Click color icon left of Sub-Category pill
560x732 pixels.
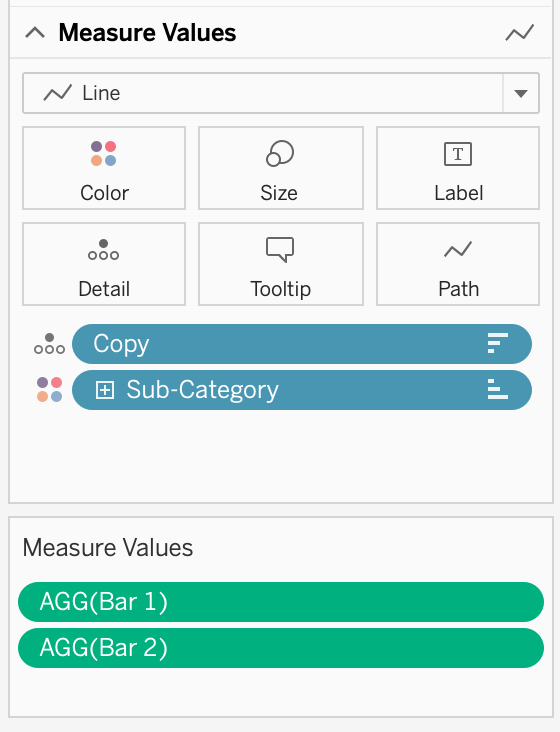click(49, 390)
